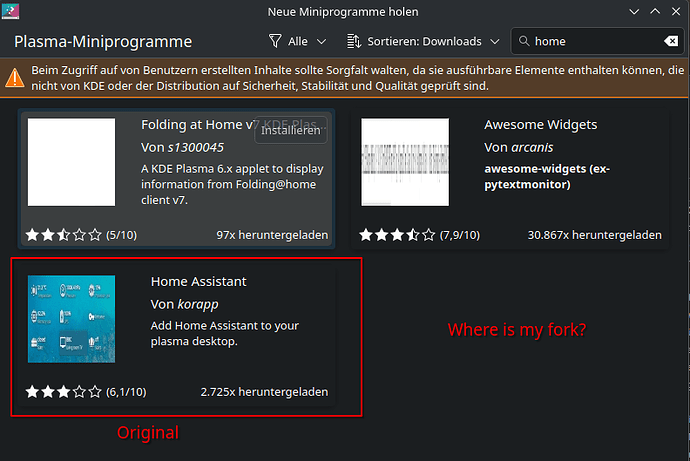
Task: Close the Neue Miniprogramme holen window
Action: pos(676,11)
